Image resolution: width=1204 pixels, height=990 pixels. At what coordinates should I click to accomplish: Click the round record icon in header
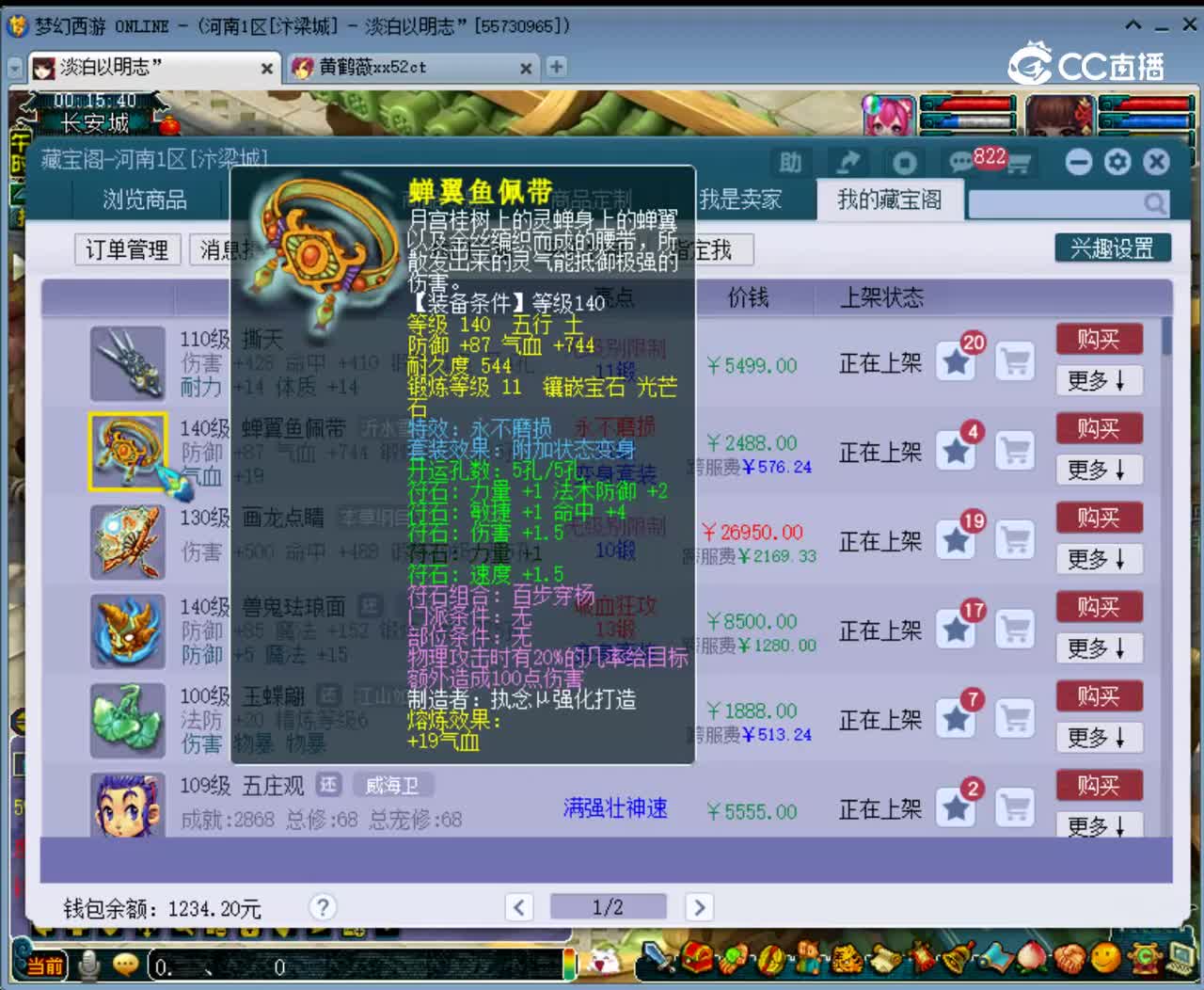point(904,163)
